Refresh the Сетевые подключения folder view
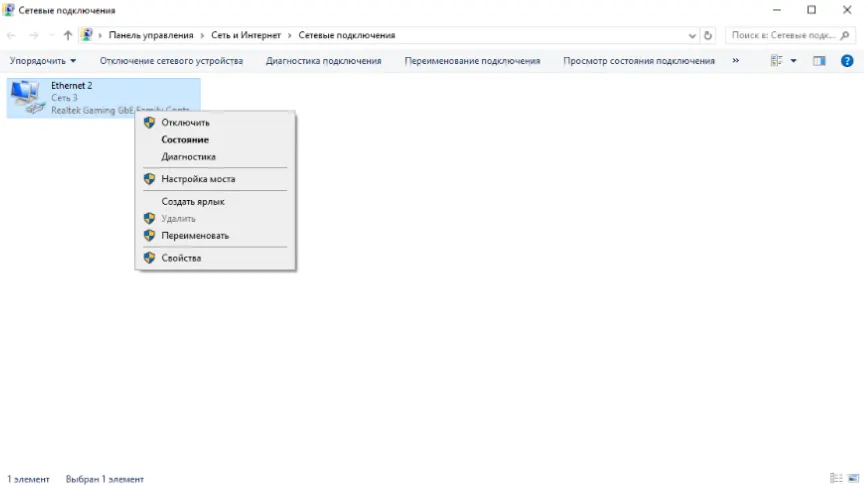The image size is (868, 486). tap(708, 35)
